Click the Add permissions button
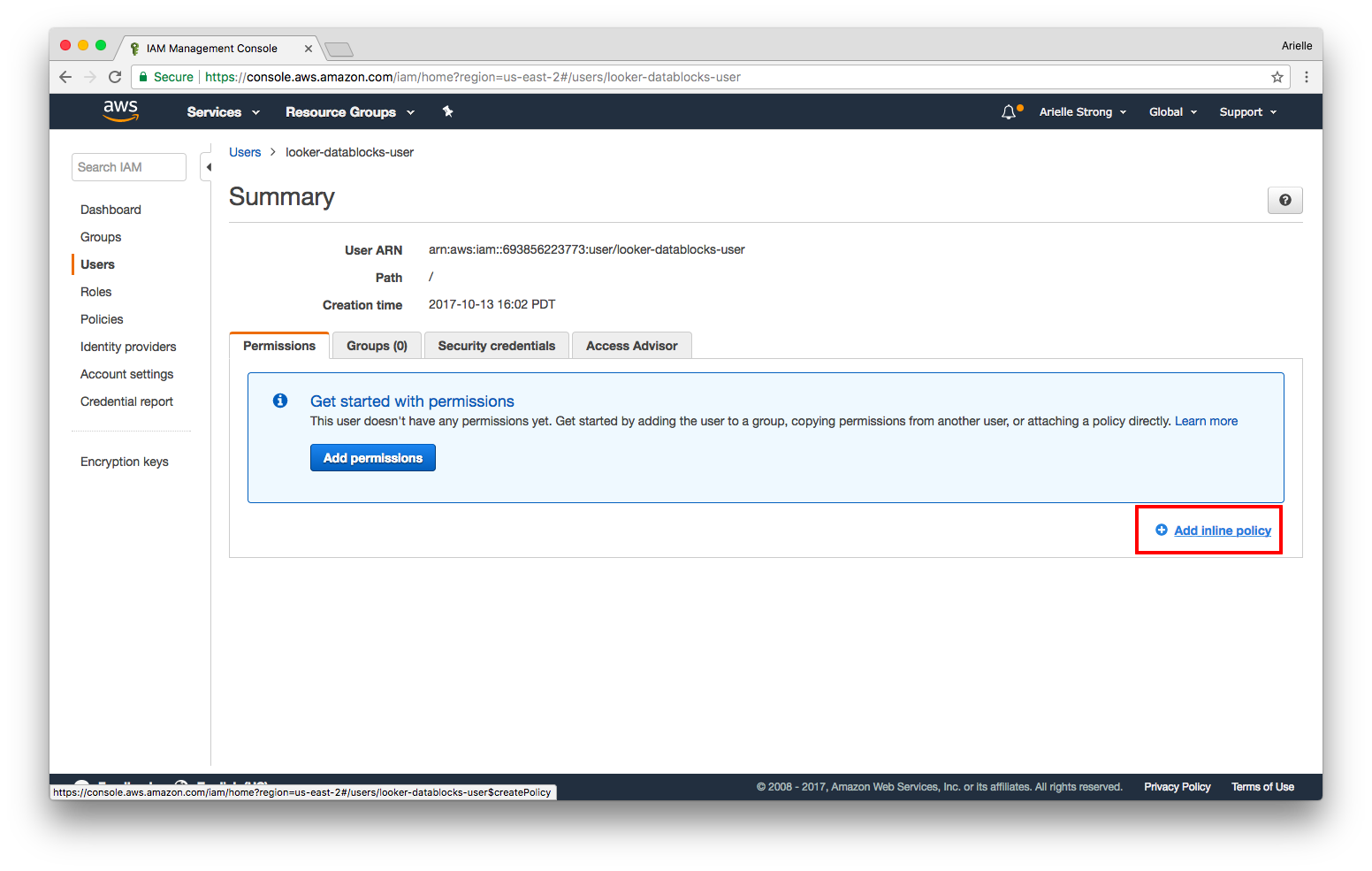Viewport: 1372px width, 871px height. [373, 458]
